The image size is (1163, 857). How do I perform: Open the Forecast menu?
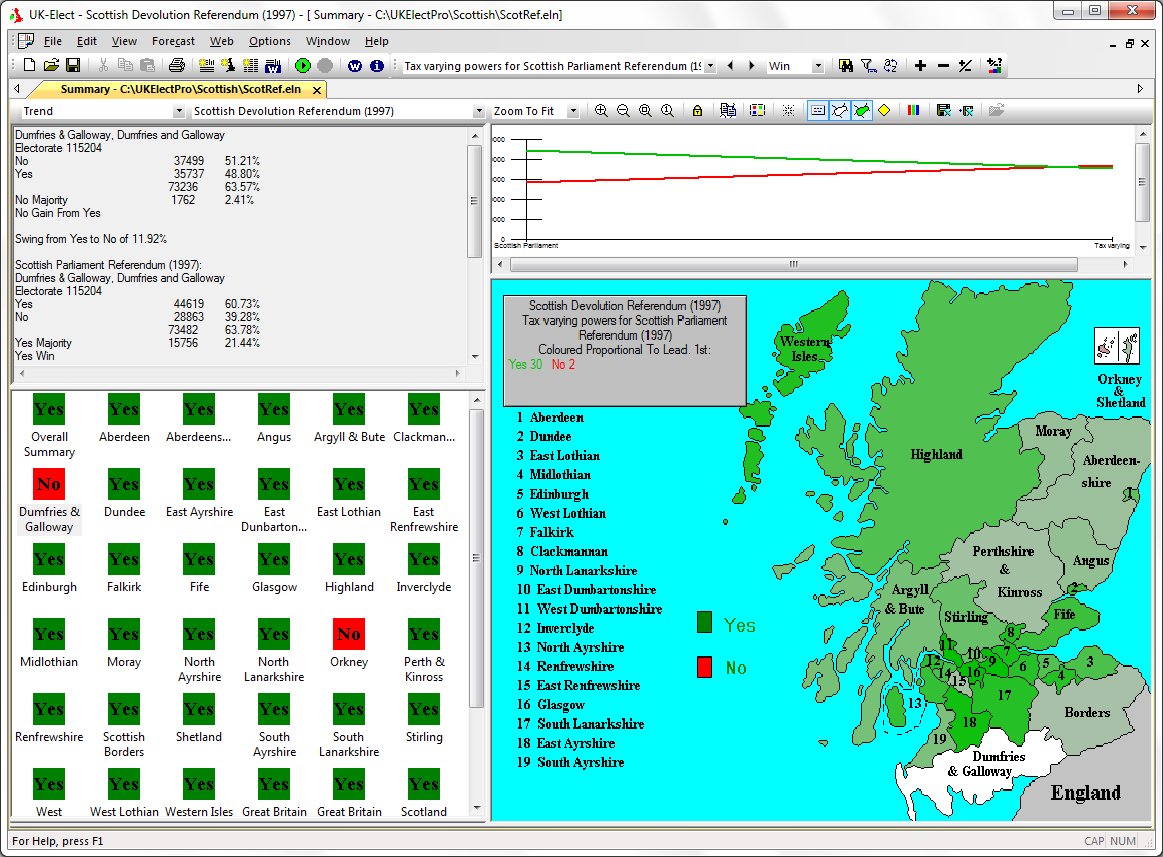click(174, 41)
